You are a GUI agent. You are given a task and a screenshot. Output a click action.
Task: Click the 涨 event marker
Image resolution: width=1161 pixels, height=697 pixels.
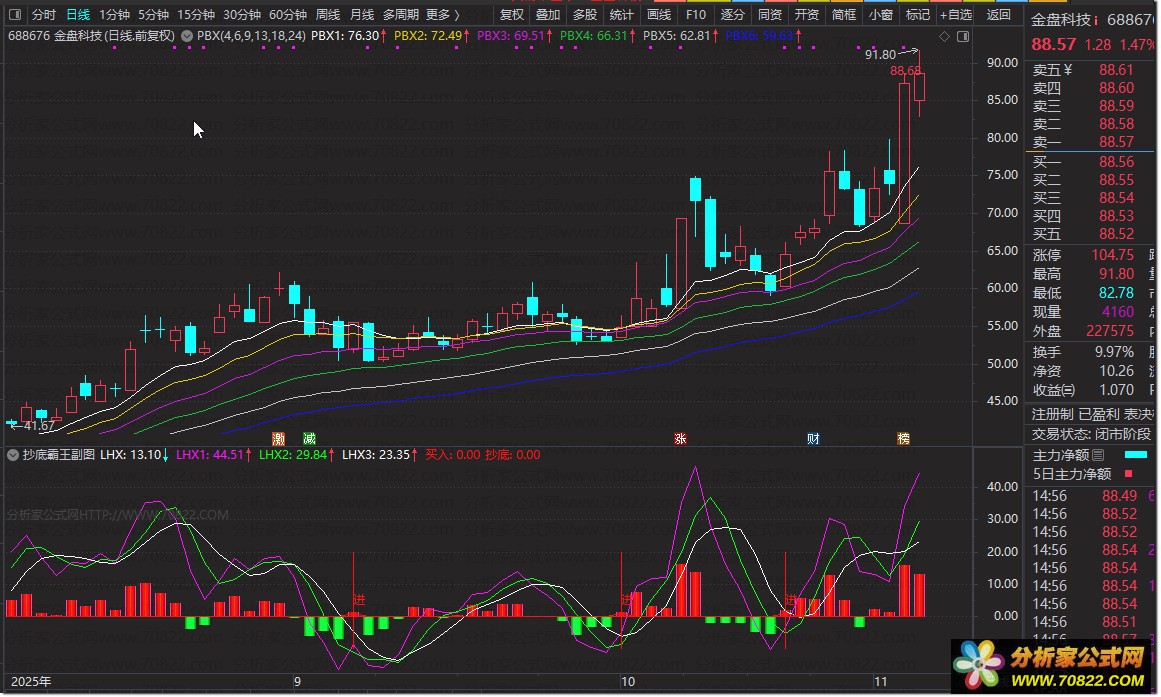tap(680, 438)
